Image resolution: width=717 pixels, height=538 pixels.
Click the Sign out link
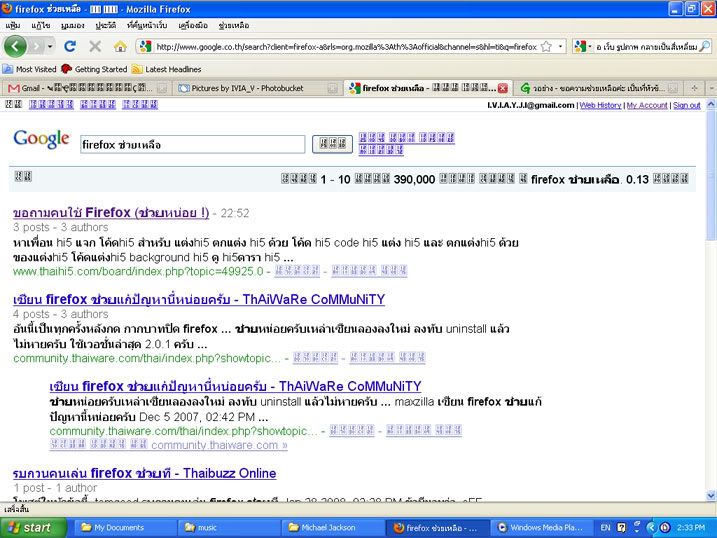click(x=686, y=105)
